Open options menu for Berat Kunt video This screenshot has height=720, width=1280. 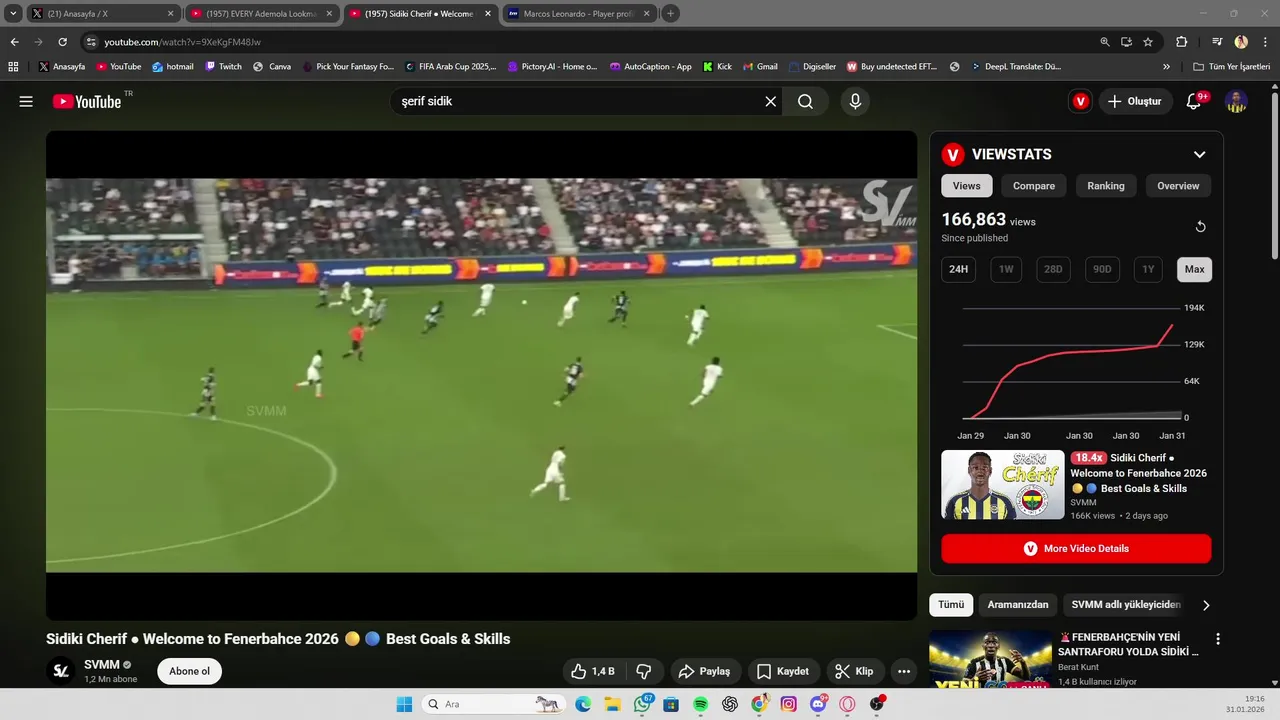pos(1218,639)
